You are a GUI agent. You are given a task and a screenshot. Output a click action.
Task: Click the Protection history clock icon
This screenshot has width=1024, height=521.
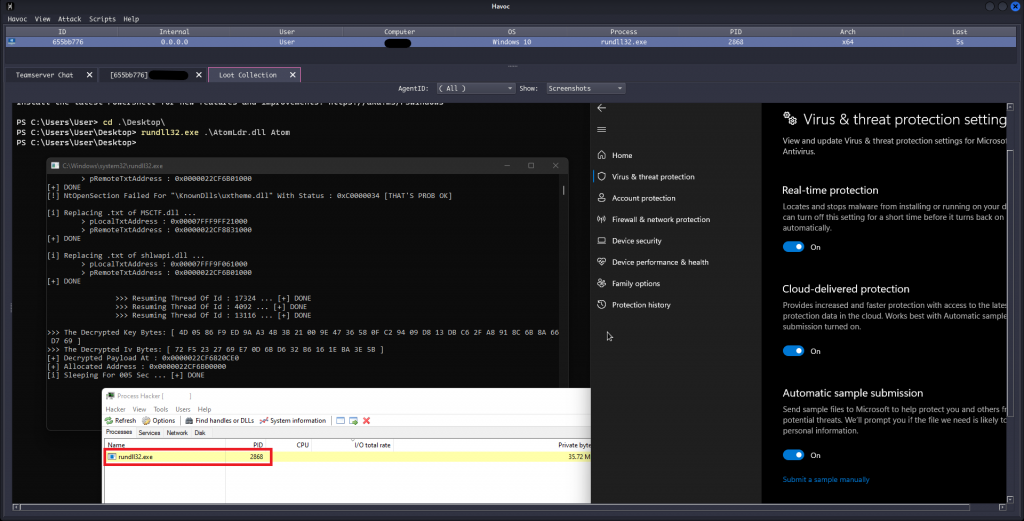click(601, 305)
